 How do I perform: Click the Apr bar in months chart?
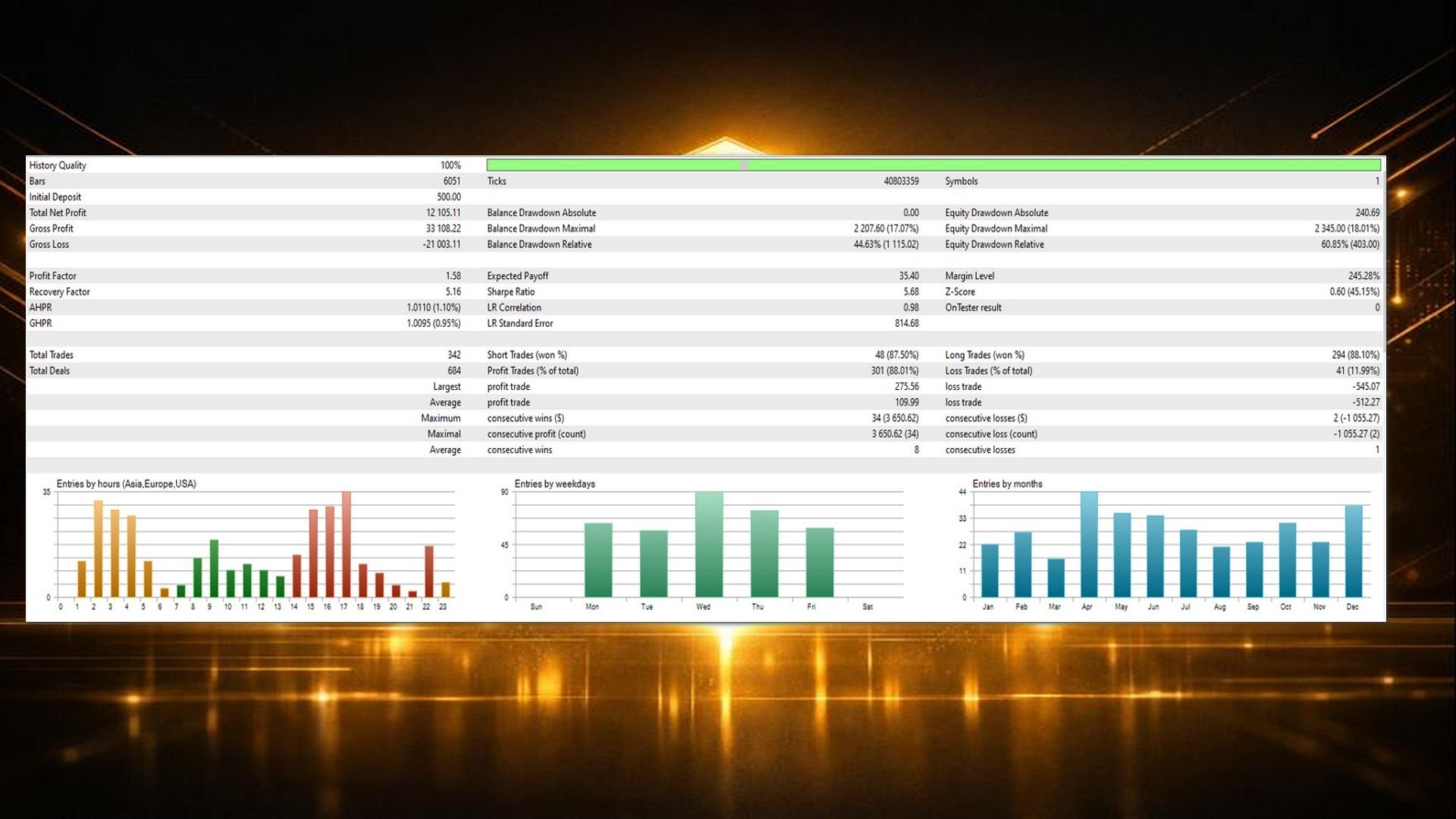point(1088,544)
